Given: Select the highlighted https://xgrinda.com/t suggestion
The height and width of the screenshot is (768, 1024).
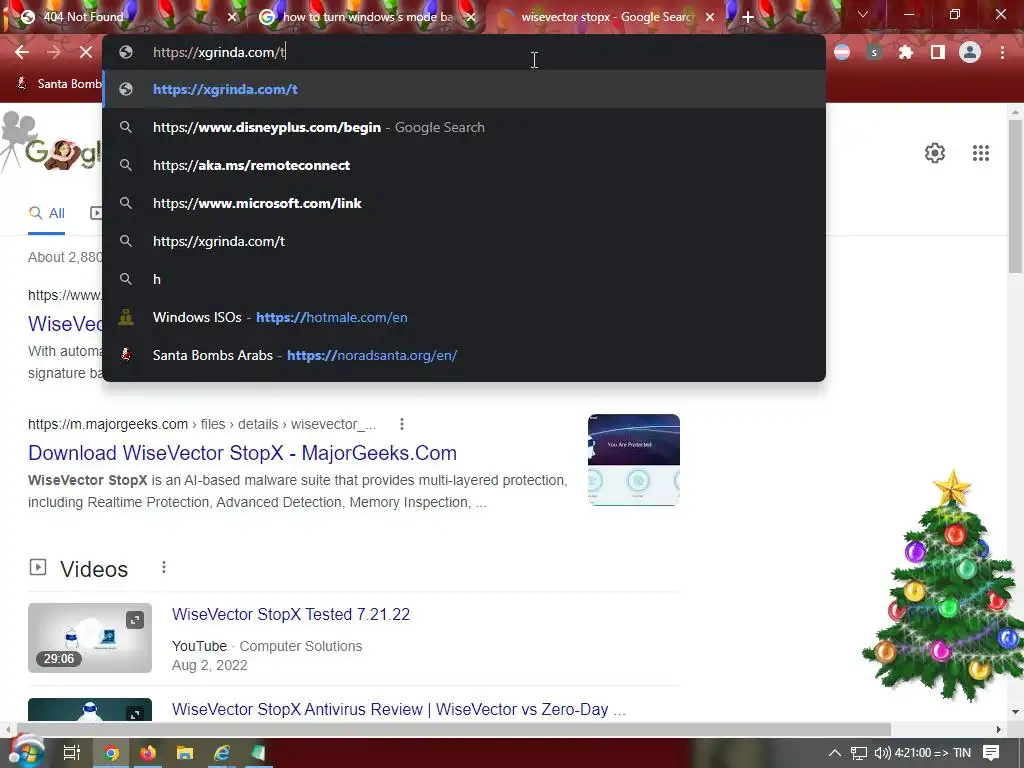Looking at the screenshot, I should tap(464, 89).
